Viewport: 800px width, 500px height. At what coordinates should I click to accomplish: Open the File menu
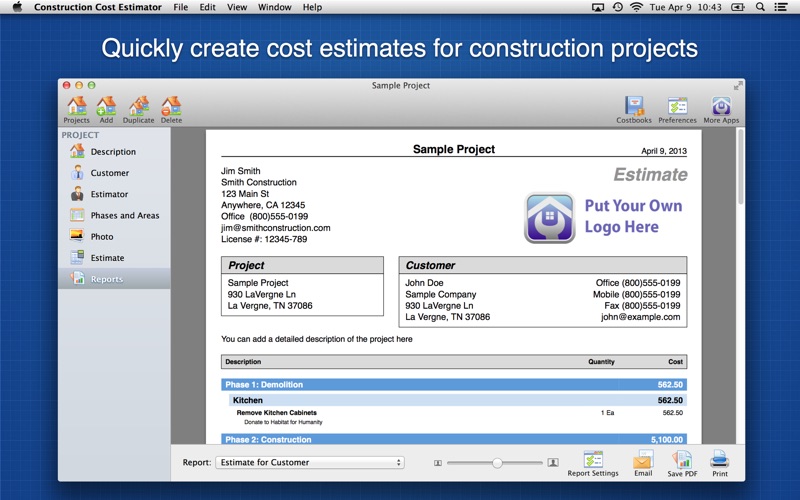180,7
